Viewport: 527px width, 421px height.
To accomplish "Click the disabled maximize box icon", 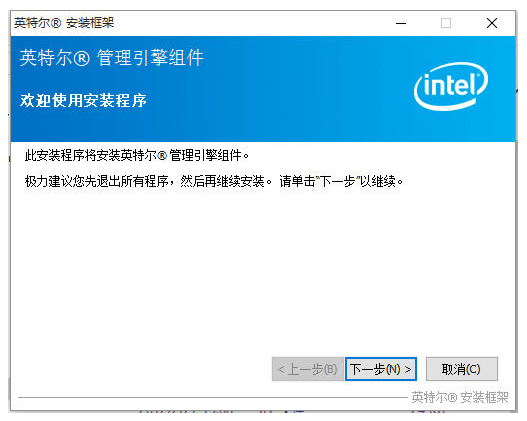I will point(446,23).
